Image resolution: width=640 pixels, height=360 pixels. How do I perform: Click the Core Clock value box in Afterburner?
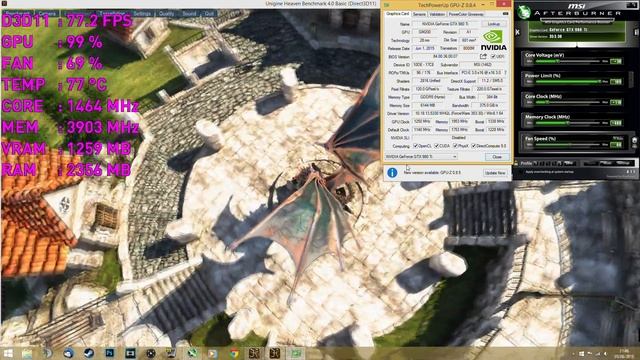[616, 102]
